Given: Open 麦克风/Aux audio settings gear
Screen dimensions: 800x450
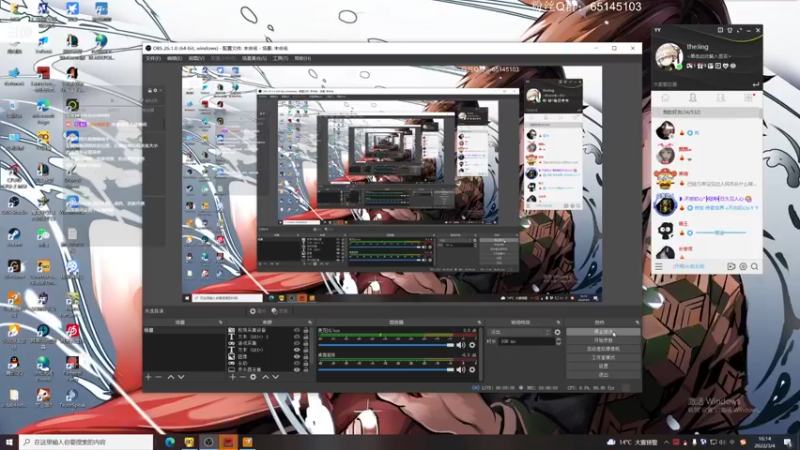Looking at the screenshot, I should click(472, 345).
